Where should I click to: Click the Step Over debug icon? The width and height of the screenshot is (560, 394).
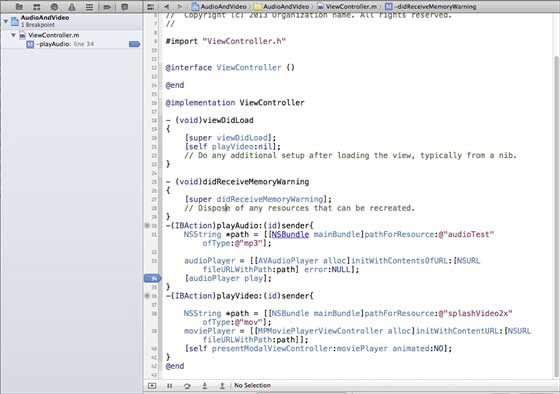click(x=187, y=386)
